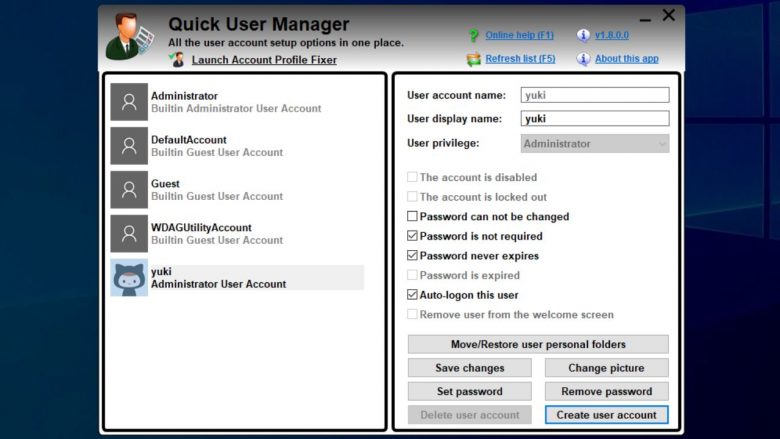780x439 pixels.
Task: Click the v1.8.0.0 version link
Action: tap(612, 35)
